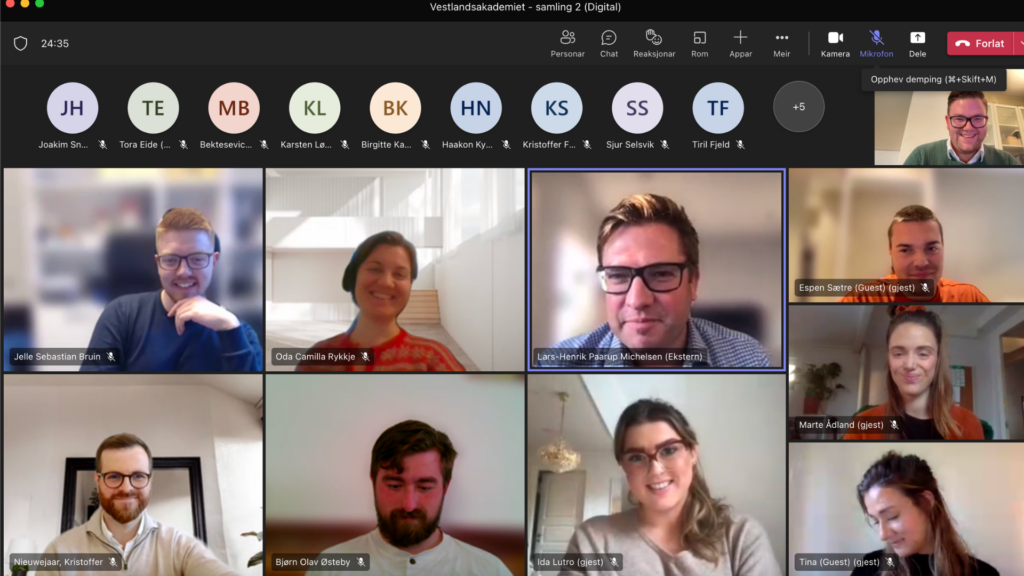Image resolution: width=1024 pixels, height=576 pixels.
Task: Select the TE Tora Eide avatar
Action: point(153,108)
